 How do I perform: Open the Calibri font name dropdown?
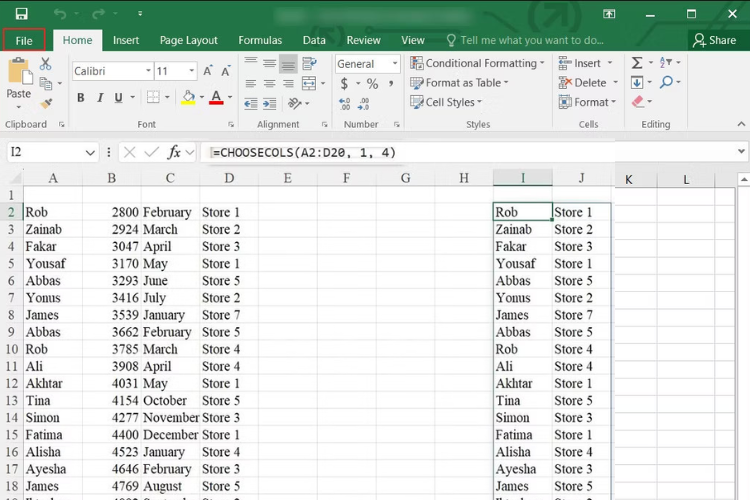pyautogui.click(x=148, y=71)
